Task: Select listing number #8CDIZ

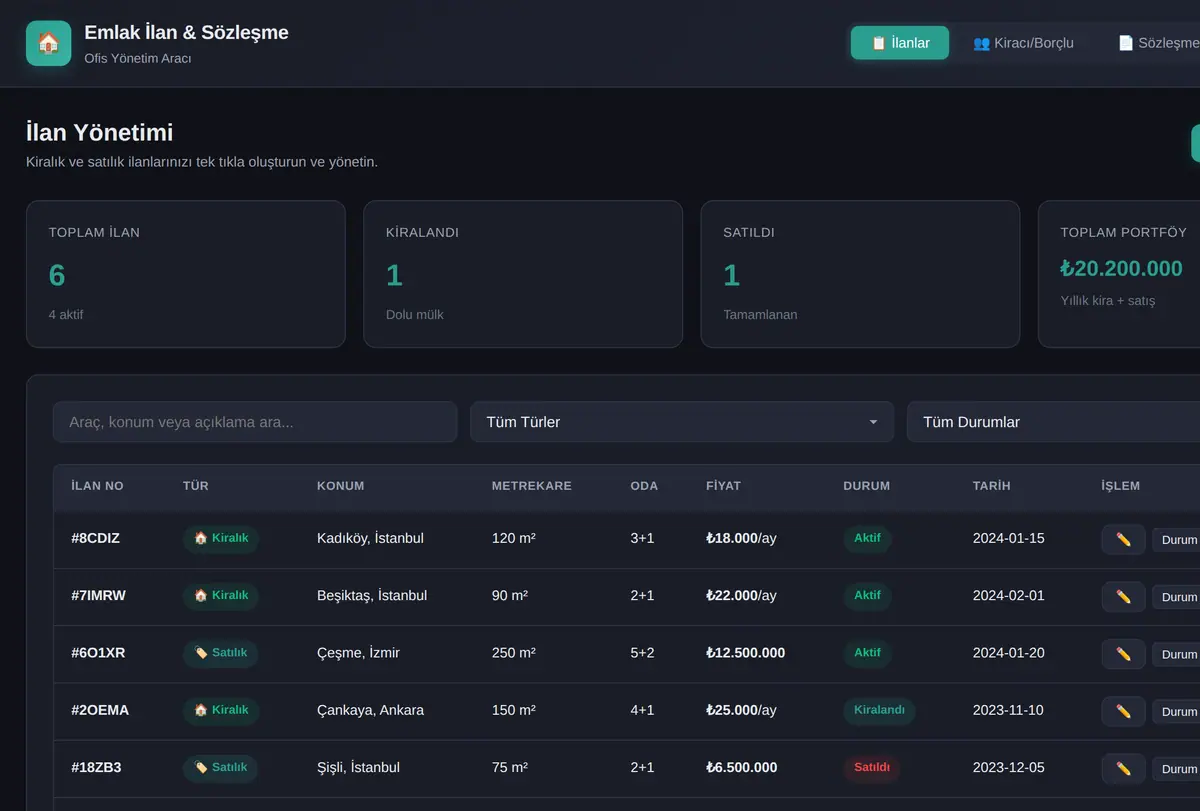Action: pyautogui.click(x=95, y=539)
